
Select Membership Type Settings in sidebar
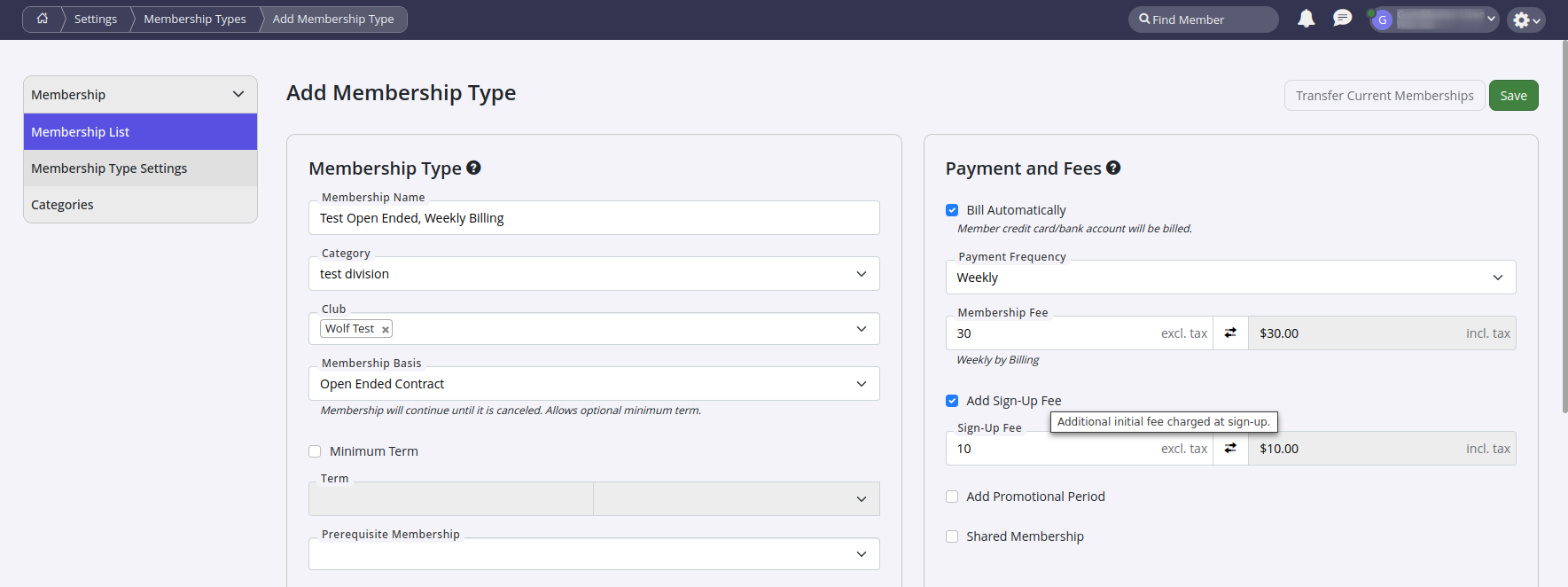(109, 168)
